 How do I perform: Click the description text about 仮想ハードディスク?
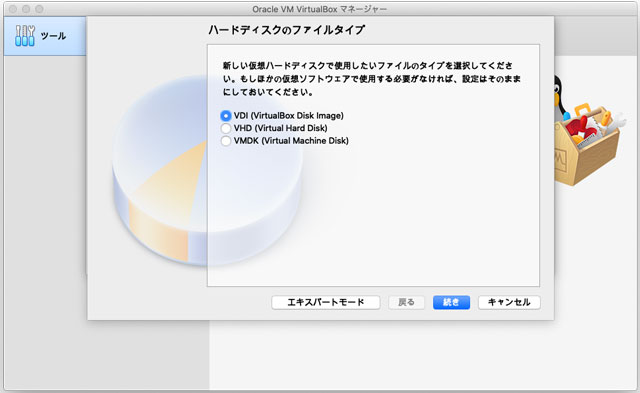click(371, 79)
